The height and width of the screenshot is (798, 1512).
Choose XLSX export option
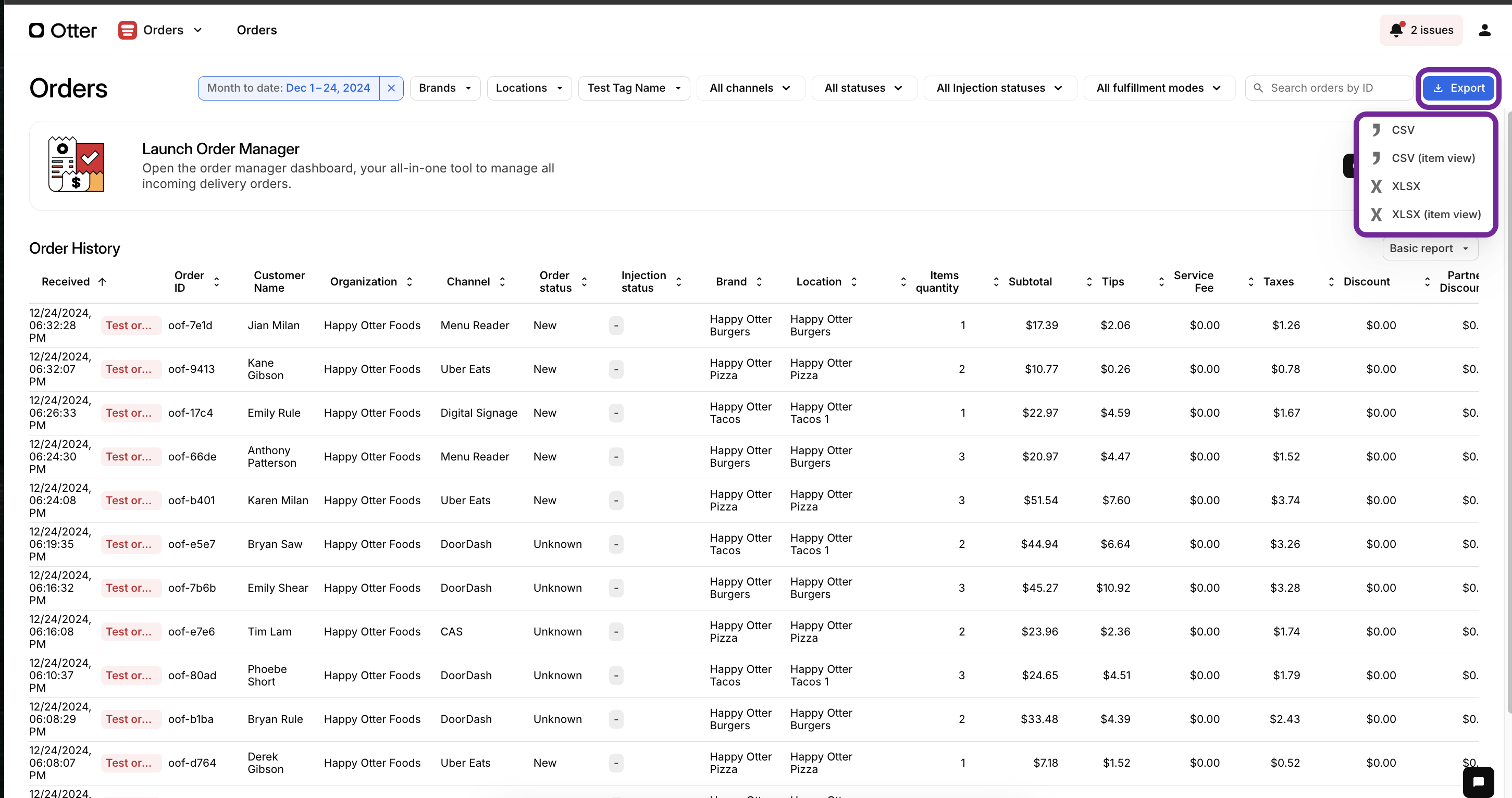coord(1426,186)
